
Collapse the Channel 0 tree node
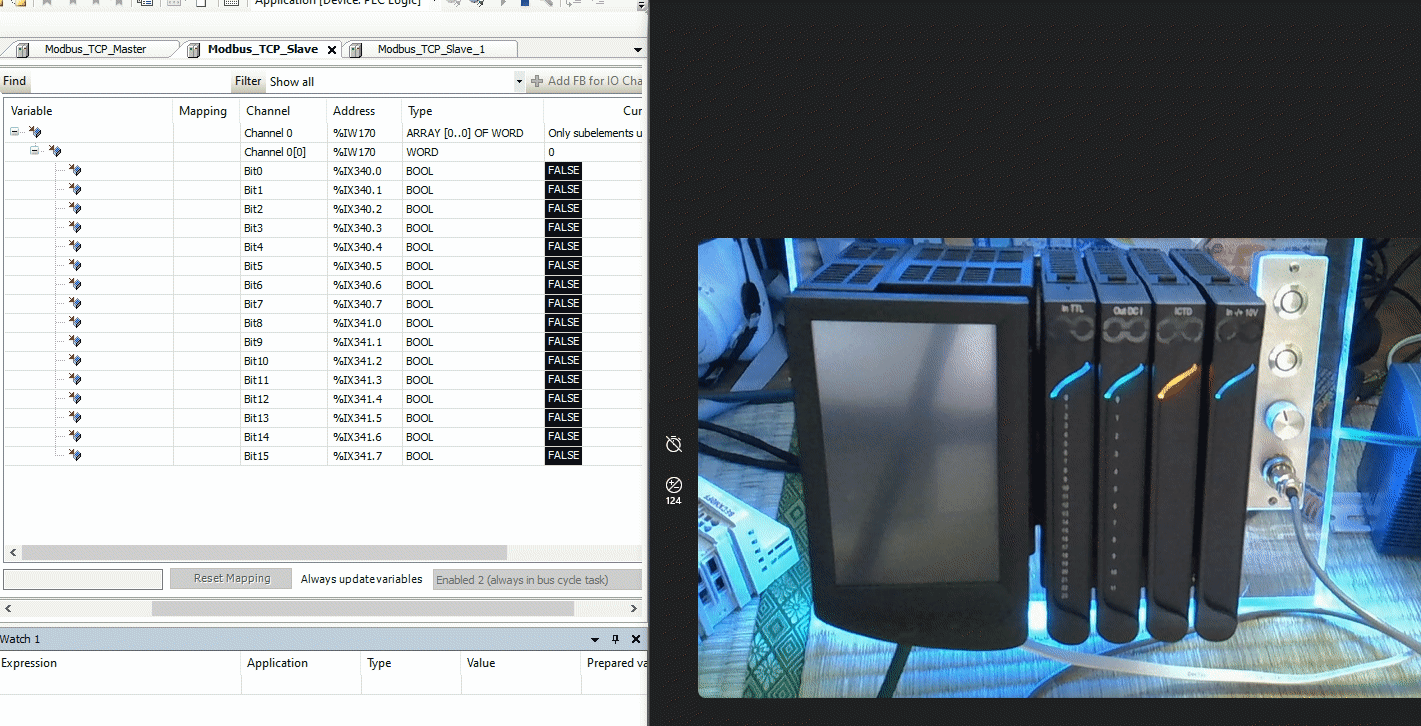coord(15,132)
